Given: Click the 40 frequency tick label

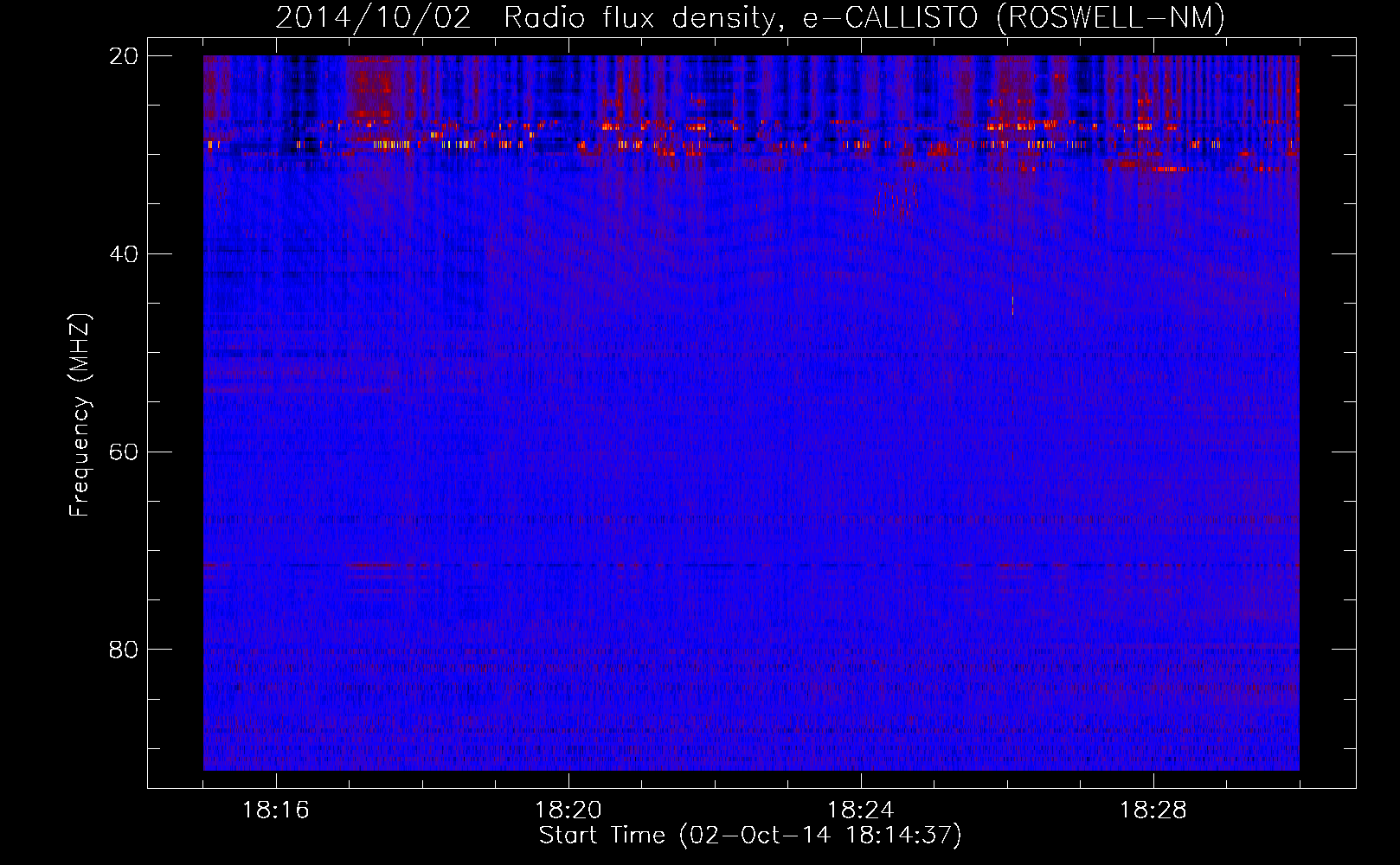Looking at the screenshot, I should point(124,254).
